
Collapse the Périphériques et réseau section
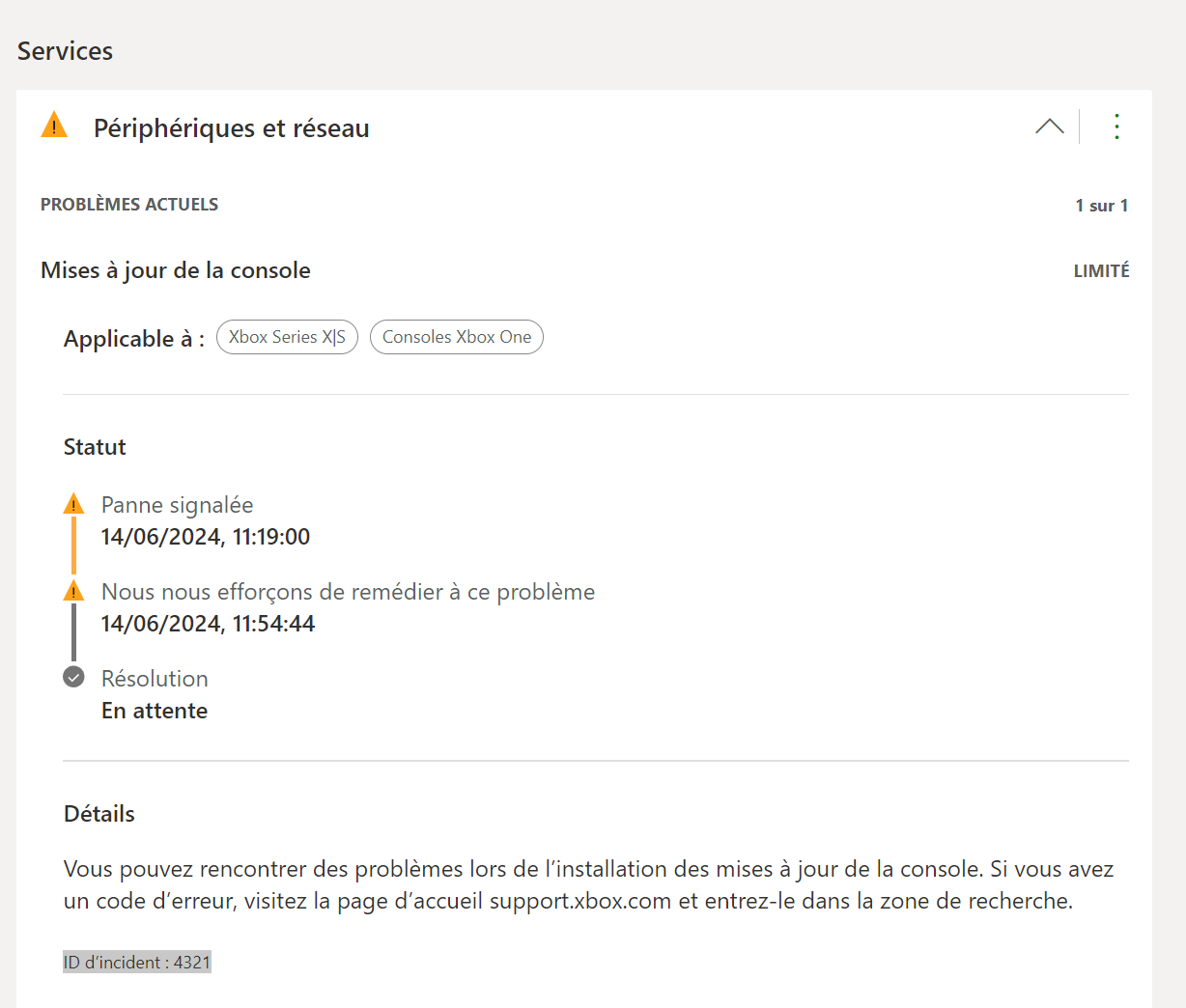(x=1049, y=126)
